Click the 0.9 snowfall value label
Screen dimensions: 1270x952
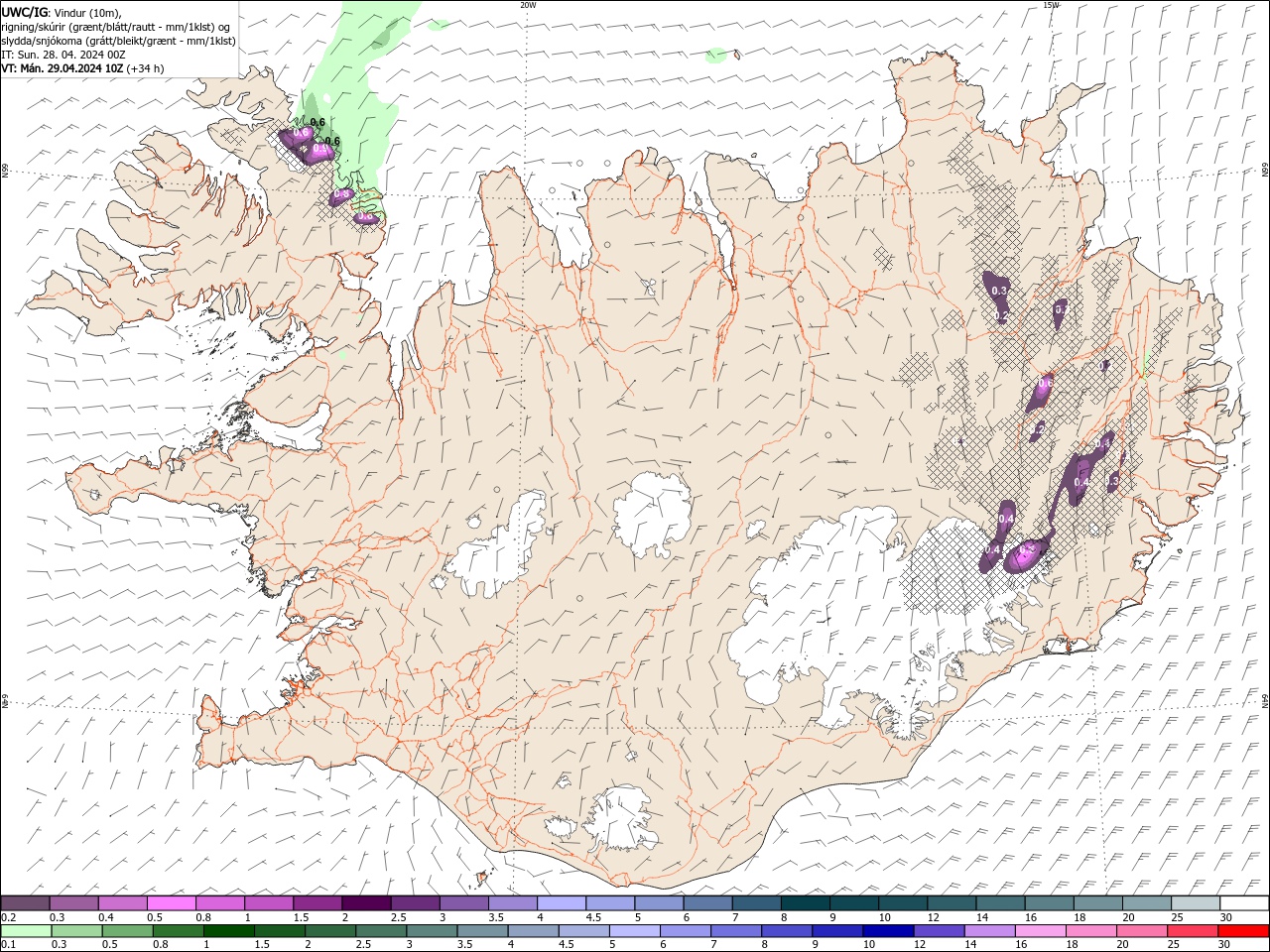pyautogui.click(x=321, y=148)
